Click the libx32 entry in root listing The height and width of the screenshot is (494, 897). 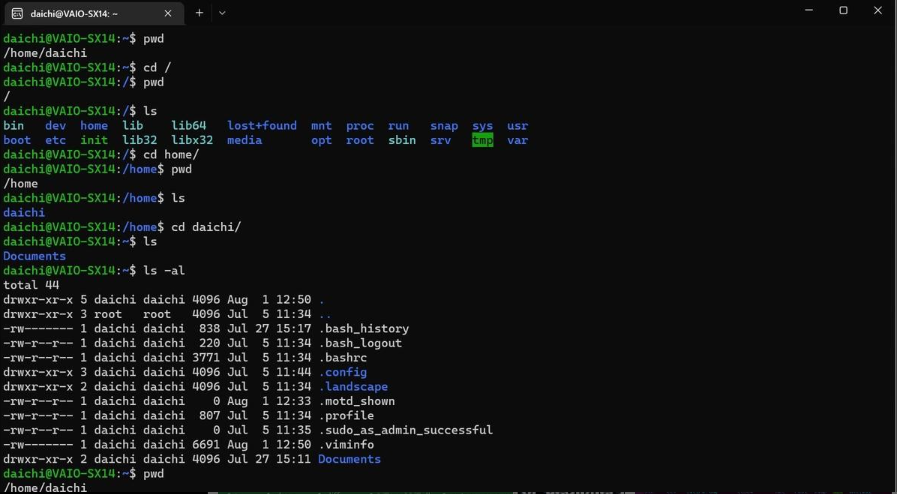pos(192,140)
